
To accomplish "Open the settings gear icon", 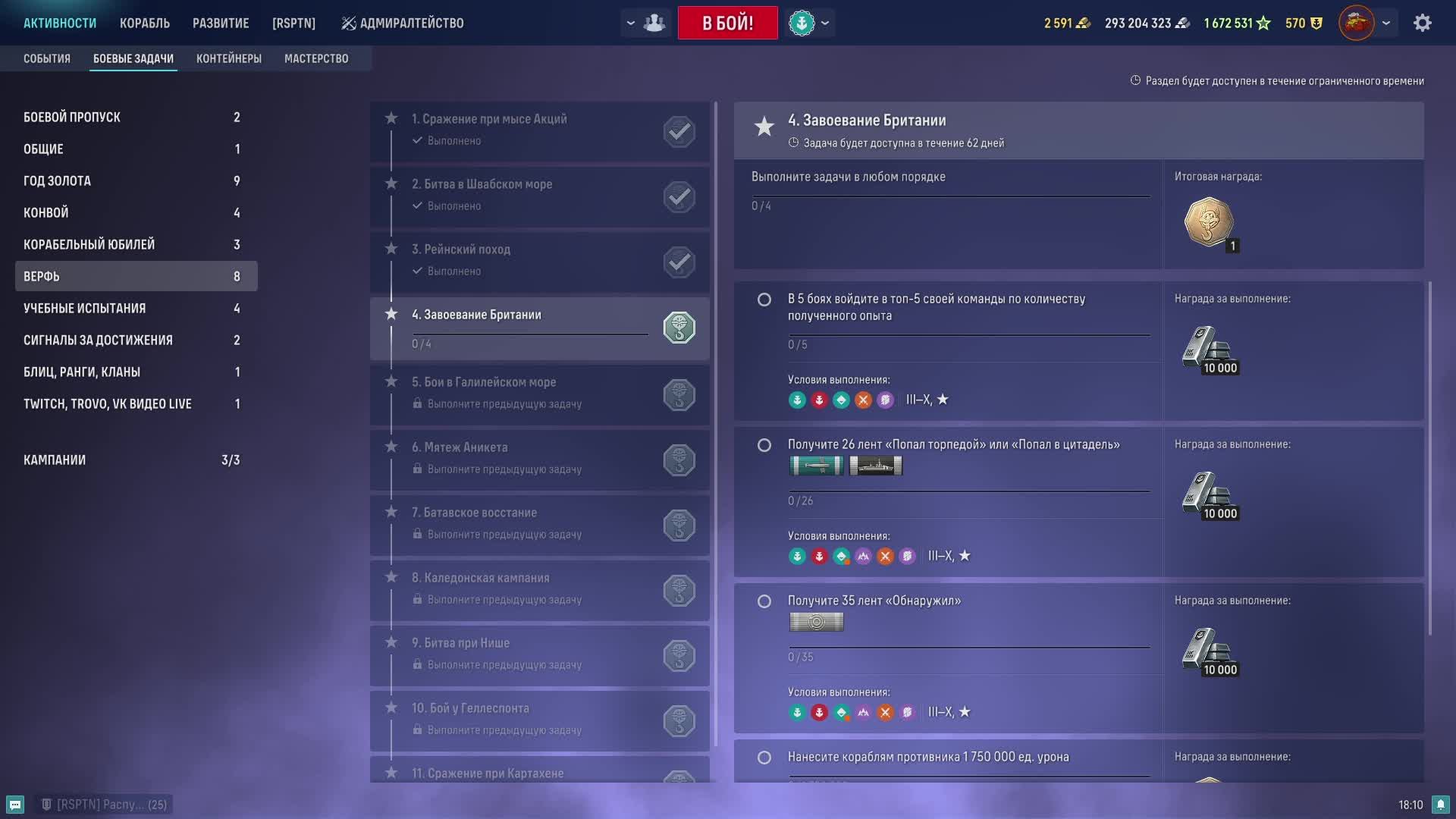I will click(1422, 23).
